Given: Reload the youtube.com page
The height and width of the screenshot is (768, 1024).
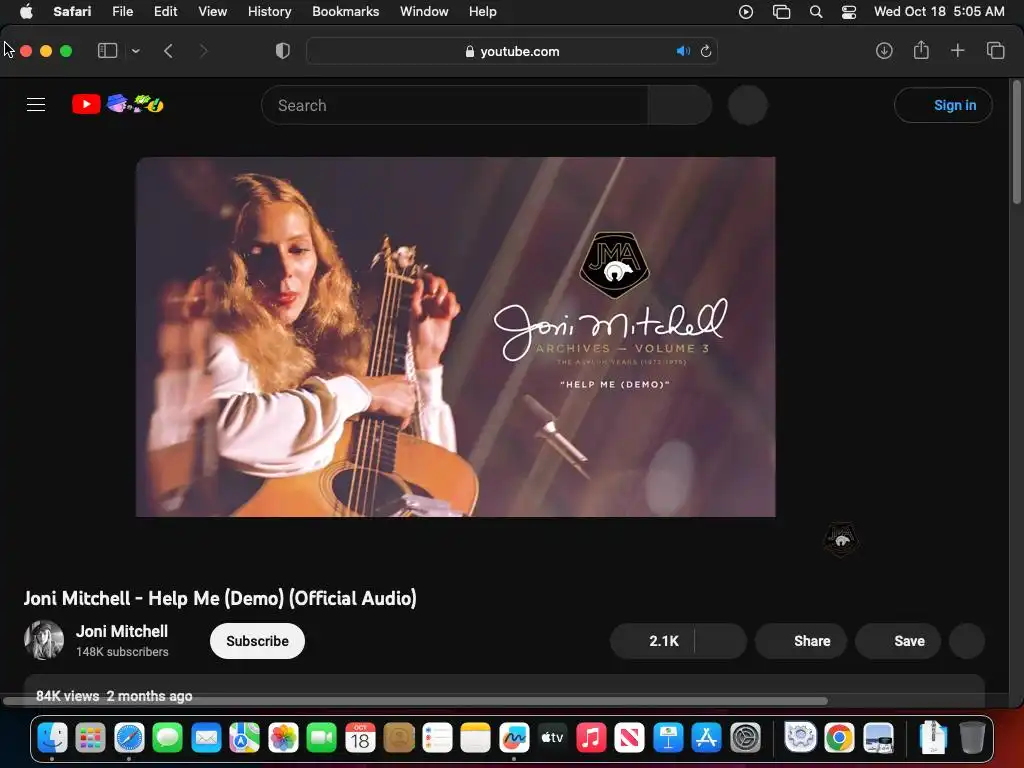Looking at the screenshot, I should coord(706,51).
